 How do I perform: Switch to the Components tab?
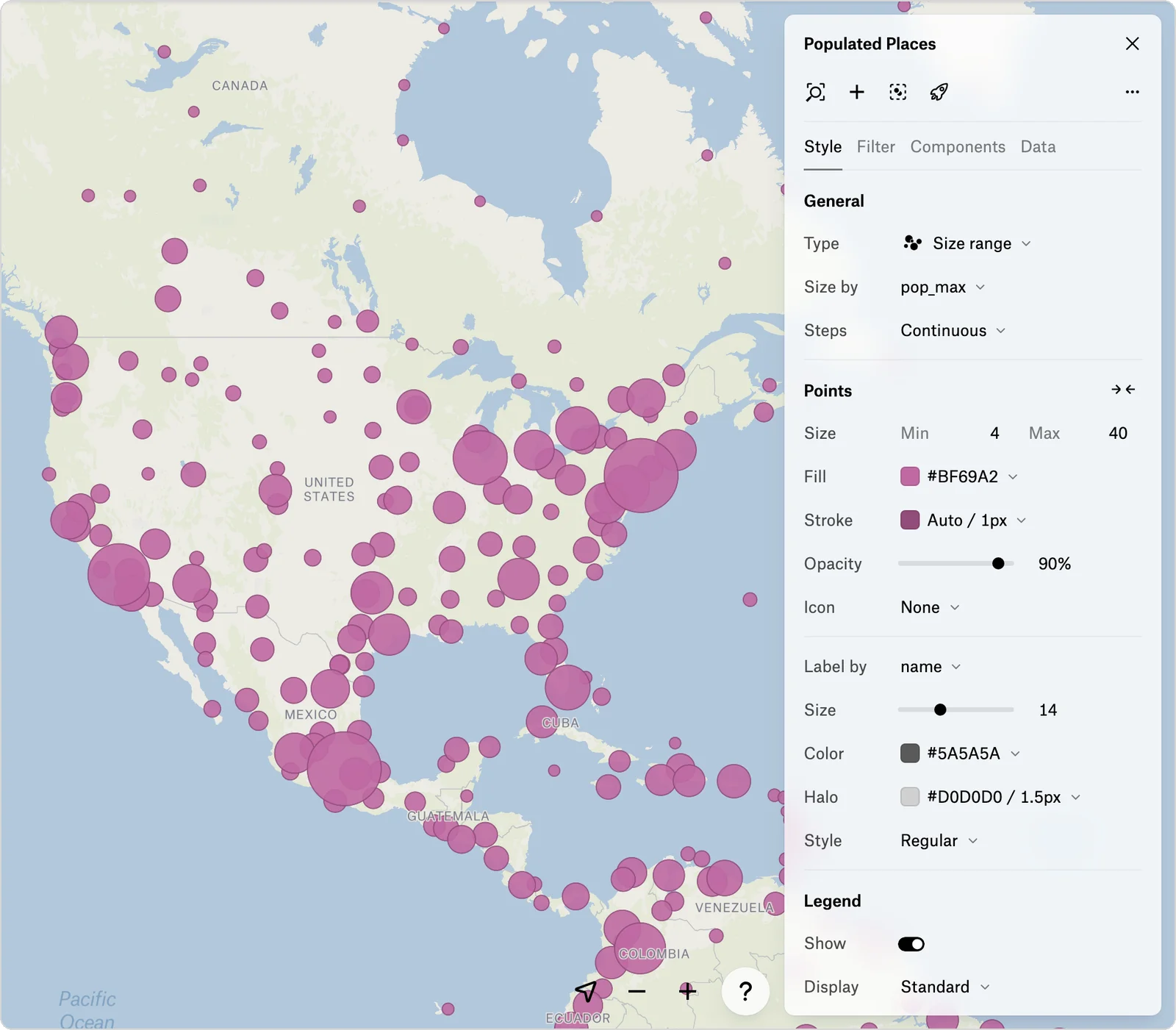957,147
